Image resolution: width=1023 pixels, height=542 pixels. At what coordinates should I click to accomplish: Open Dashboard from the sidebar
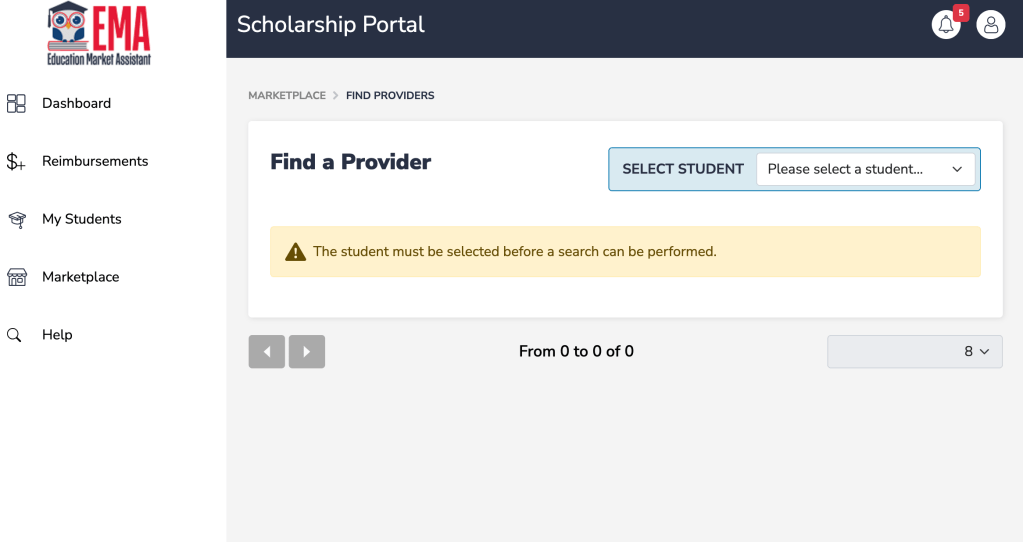tap(76, 103)
